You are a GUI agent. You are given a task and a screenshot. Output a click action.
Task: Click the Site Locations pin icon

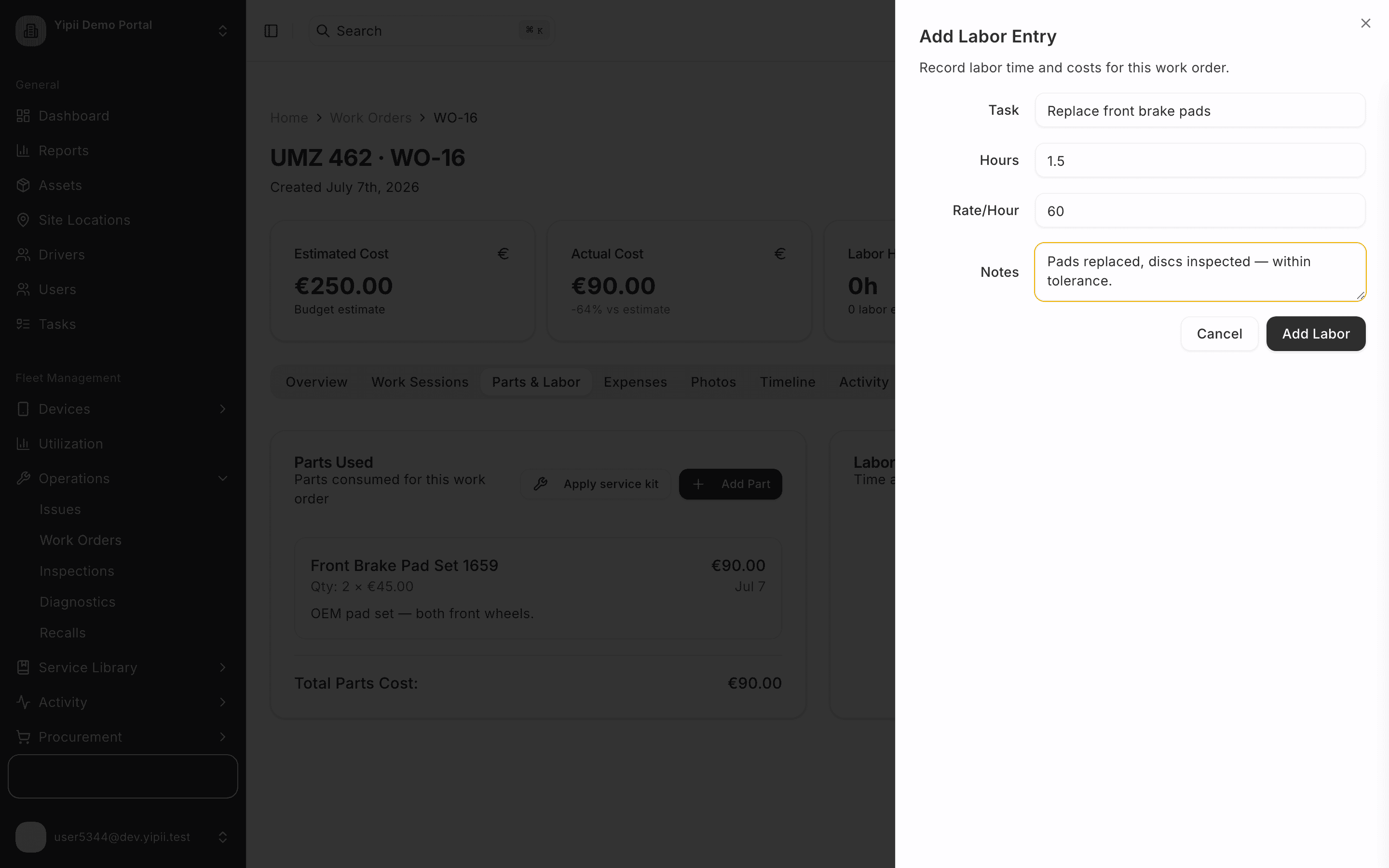point(23,220)
